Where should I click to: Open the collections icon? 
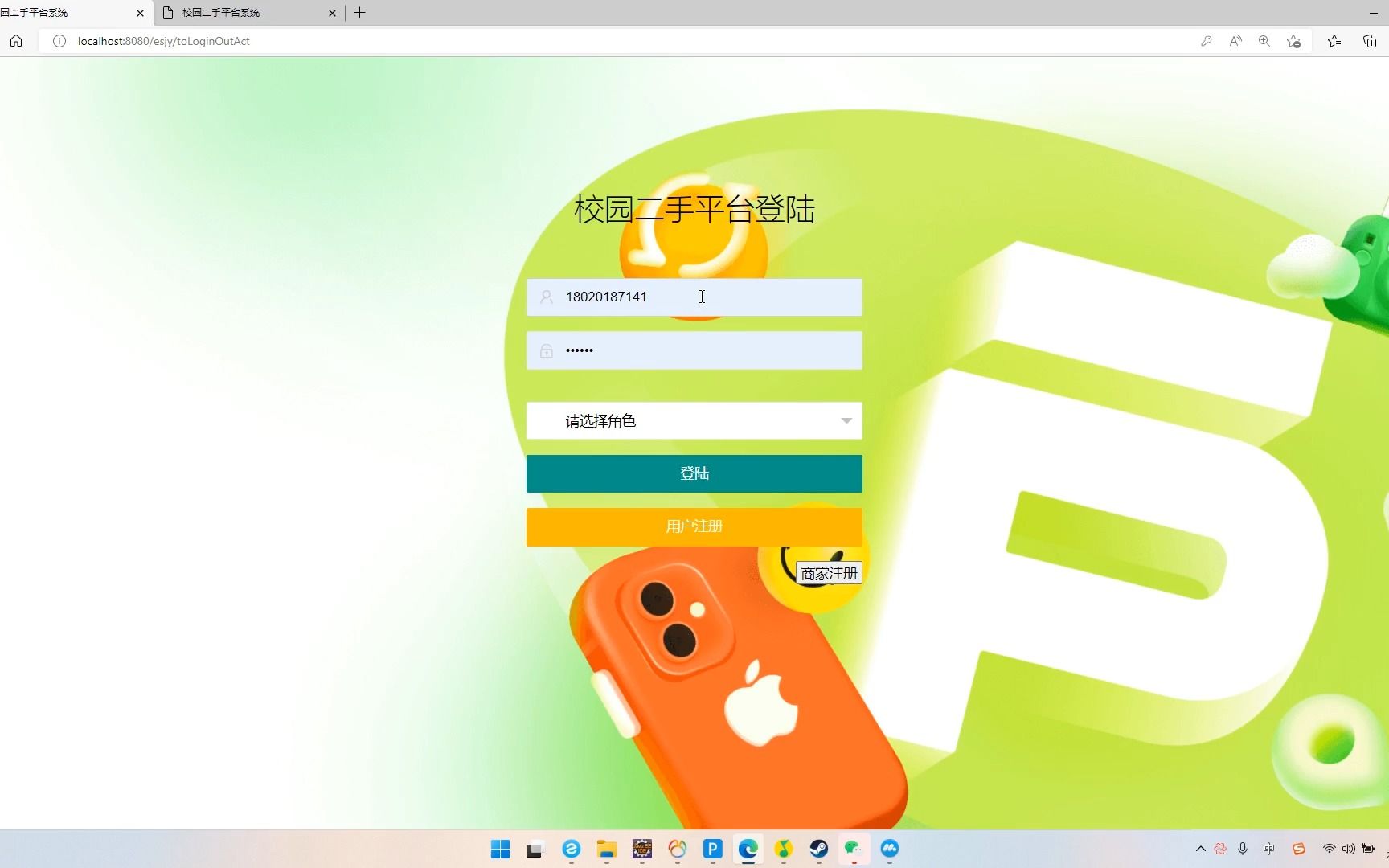click(x=1370, y=41)
